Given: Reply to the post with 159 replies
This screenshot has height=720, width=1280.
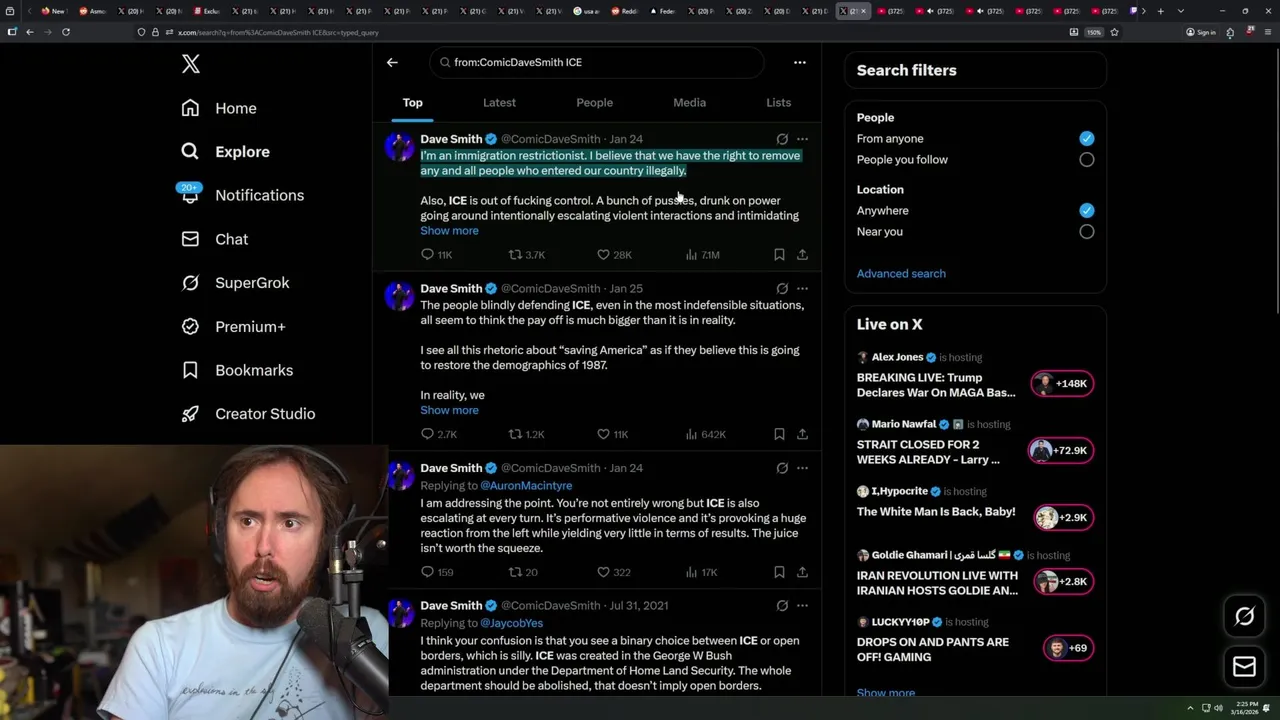Looking at the screenshot, I should pos(436,572).
